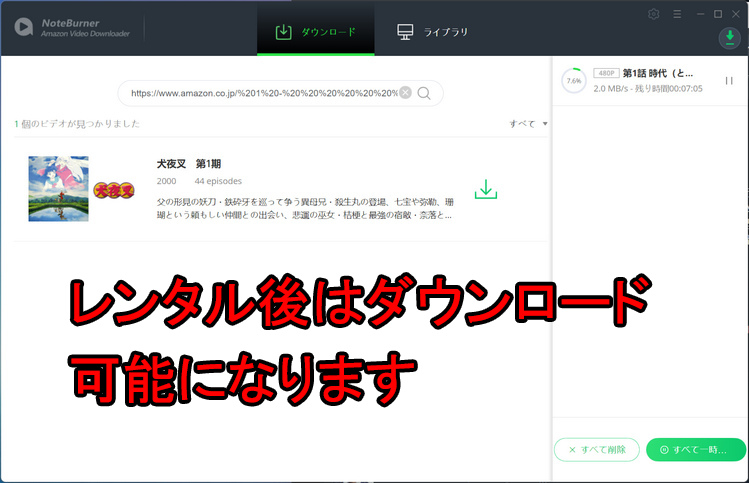Switch to the ライブラリ tab
This screenshot has width=749, height=483.
click(433, 32)
